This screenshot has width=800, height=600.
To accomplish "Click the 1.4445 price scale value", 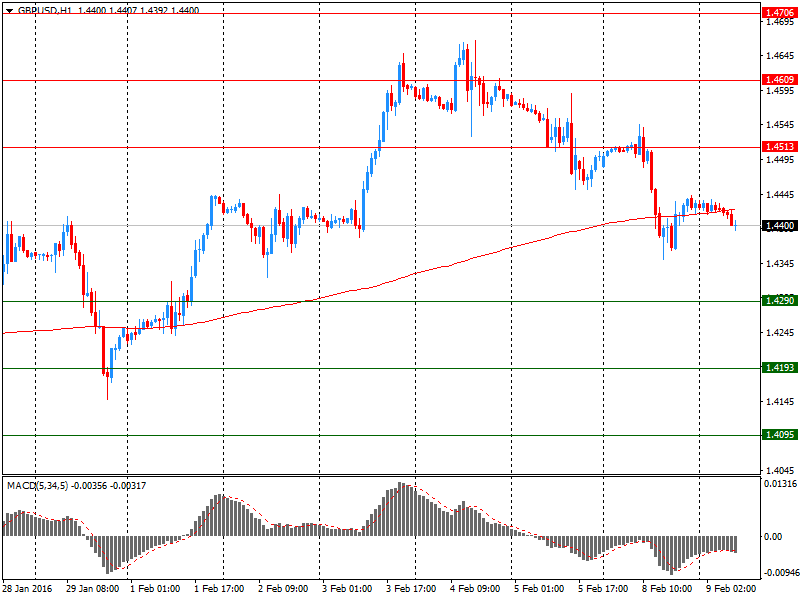I will tap(780, 194).
